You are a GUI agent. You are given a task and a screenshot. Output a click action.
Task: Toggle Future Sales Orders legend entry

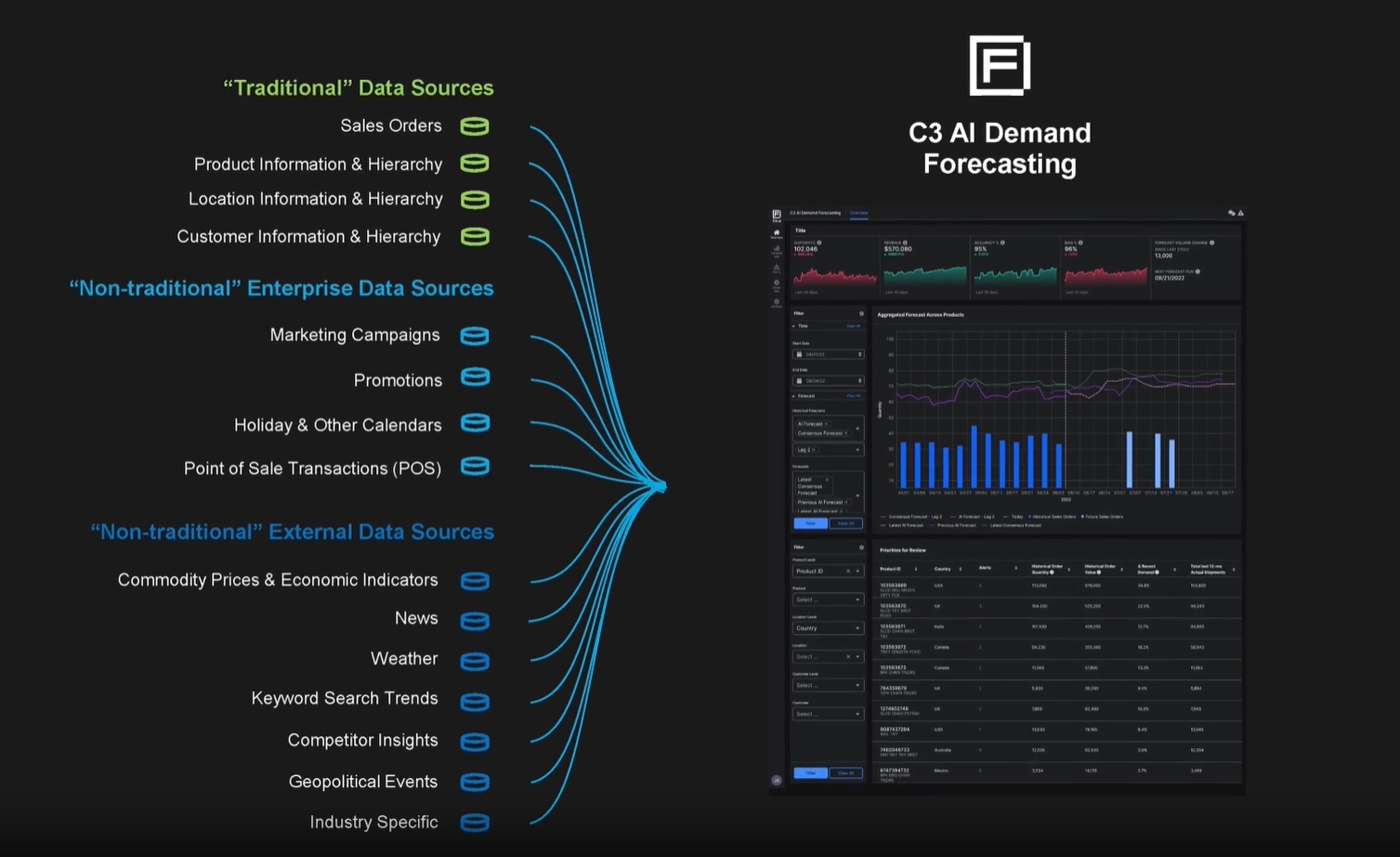pyautogui.click(x=1104, y=517)
